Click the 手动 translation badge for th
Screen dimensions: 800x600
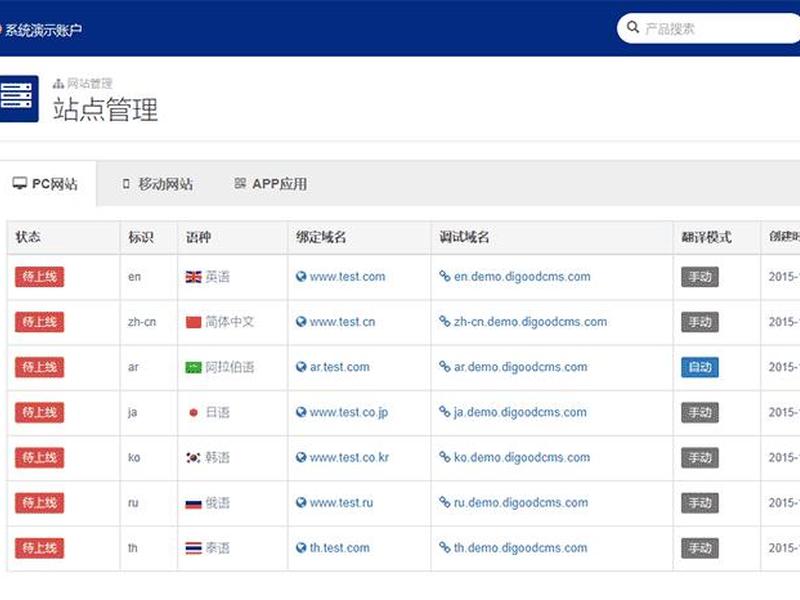coord(699,548)
